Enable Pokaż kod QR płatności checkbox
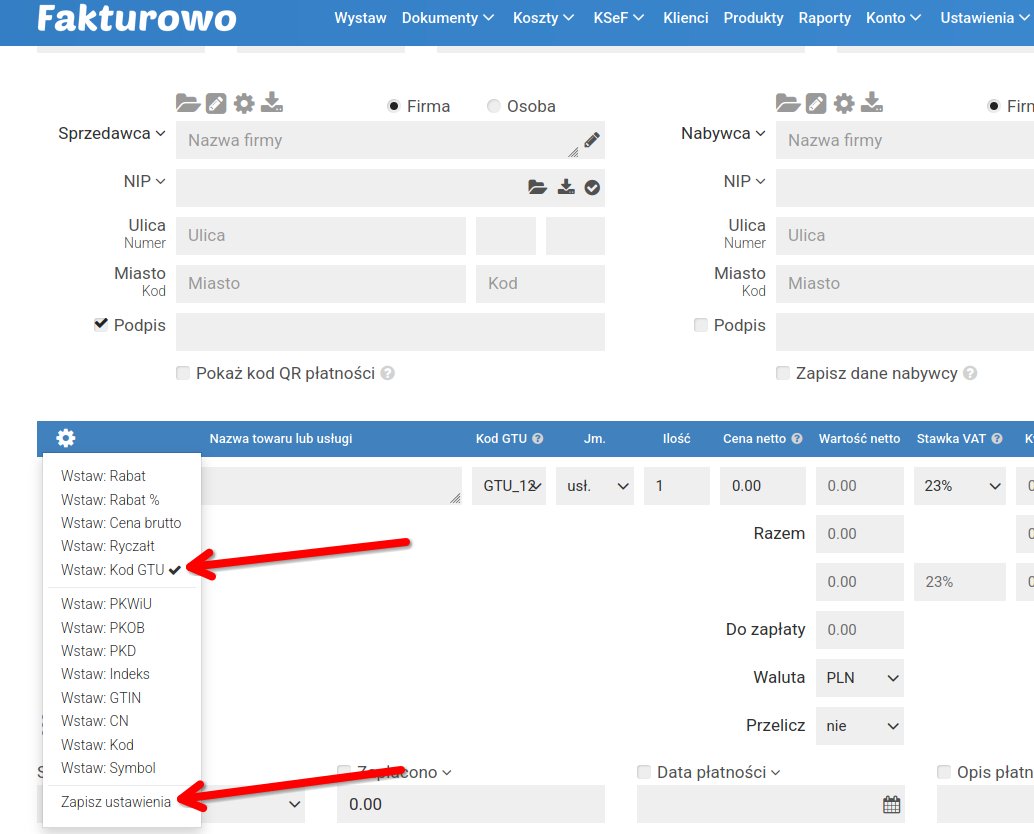The height and width of the screenshot is (834, 1034). point(183,373)
